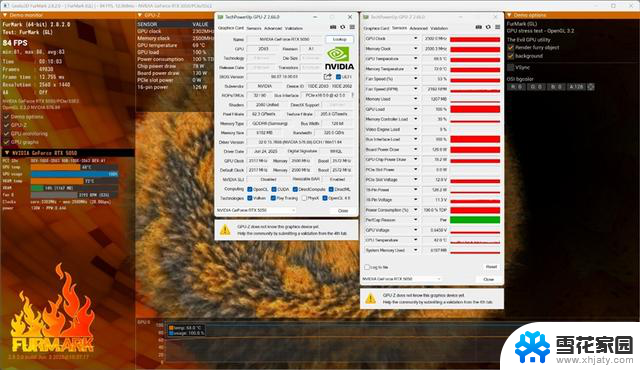This screenshot has height=370, width=640.
Task: Click Close button in Graphics Card window
Action: pos(343,210)
